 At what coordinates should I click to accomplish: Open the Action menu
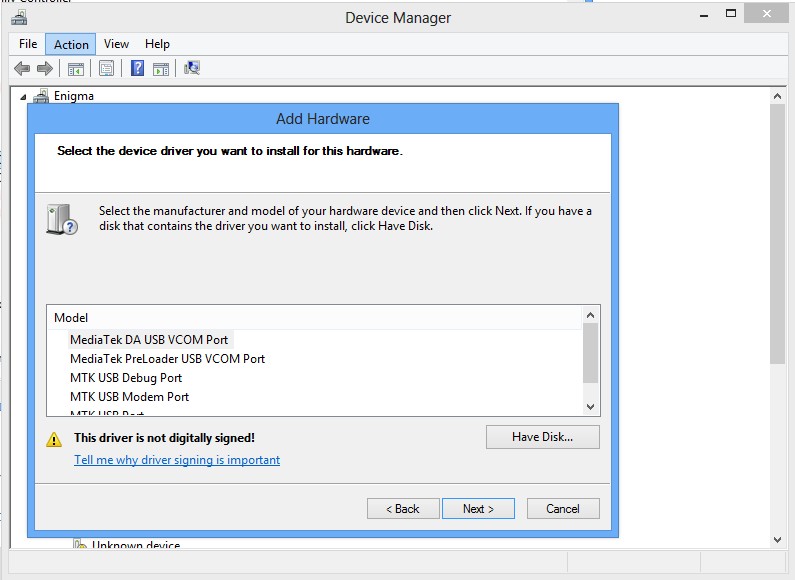coord(71,44)
